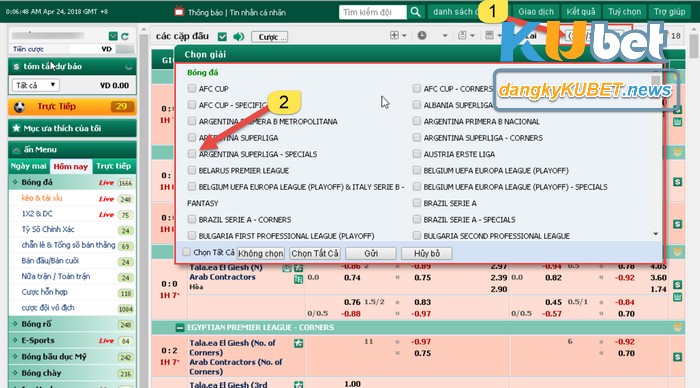Click the calendar-style icon in toolbar

pos(489,35)
